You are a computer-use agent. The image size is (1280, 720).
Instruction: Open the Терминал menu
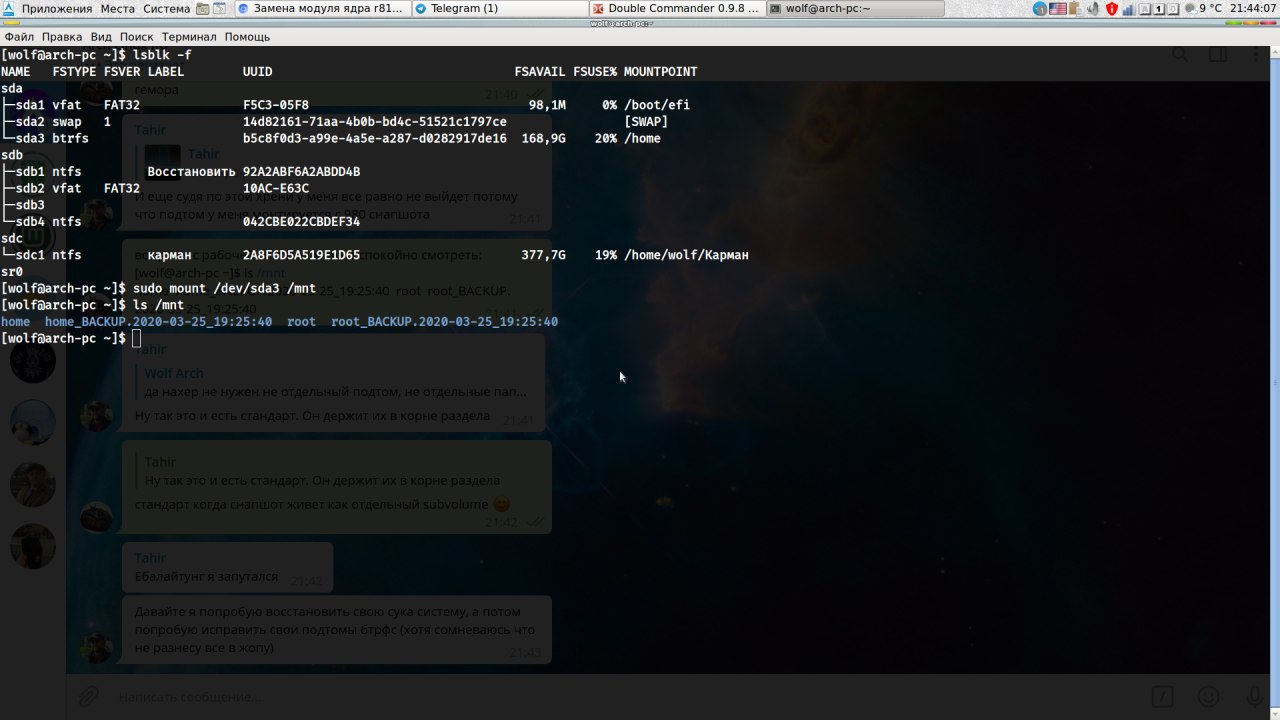189,36
